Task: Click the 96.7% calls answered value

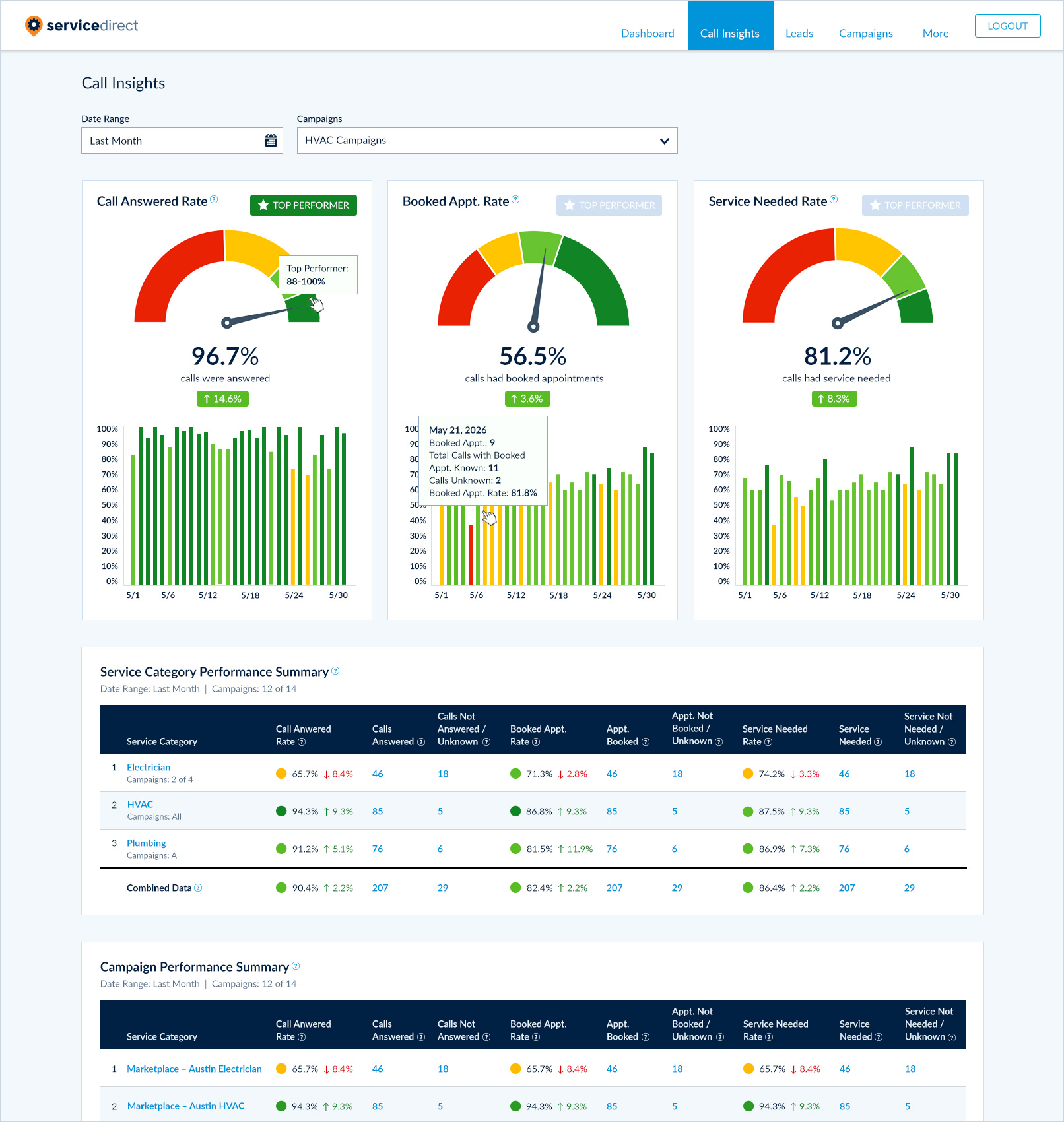Action: click(225, 356)
